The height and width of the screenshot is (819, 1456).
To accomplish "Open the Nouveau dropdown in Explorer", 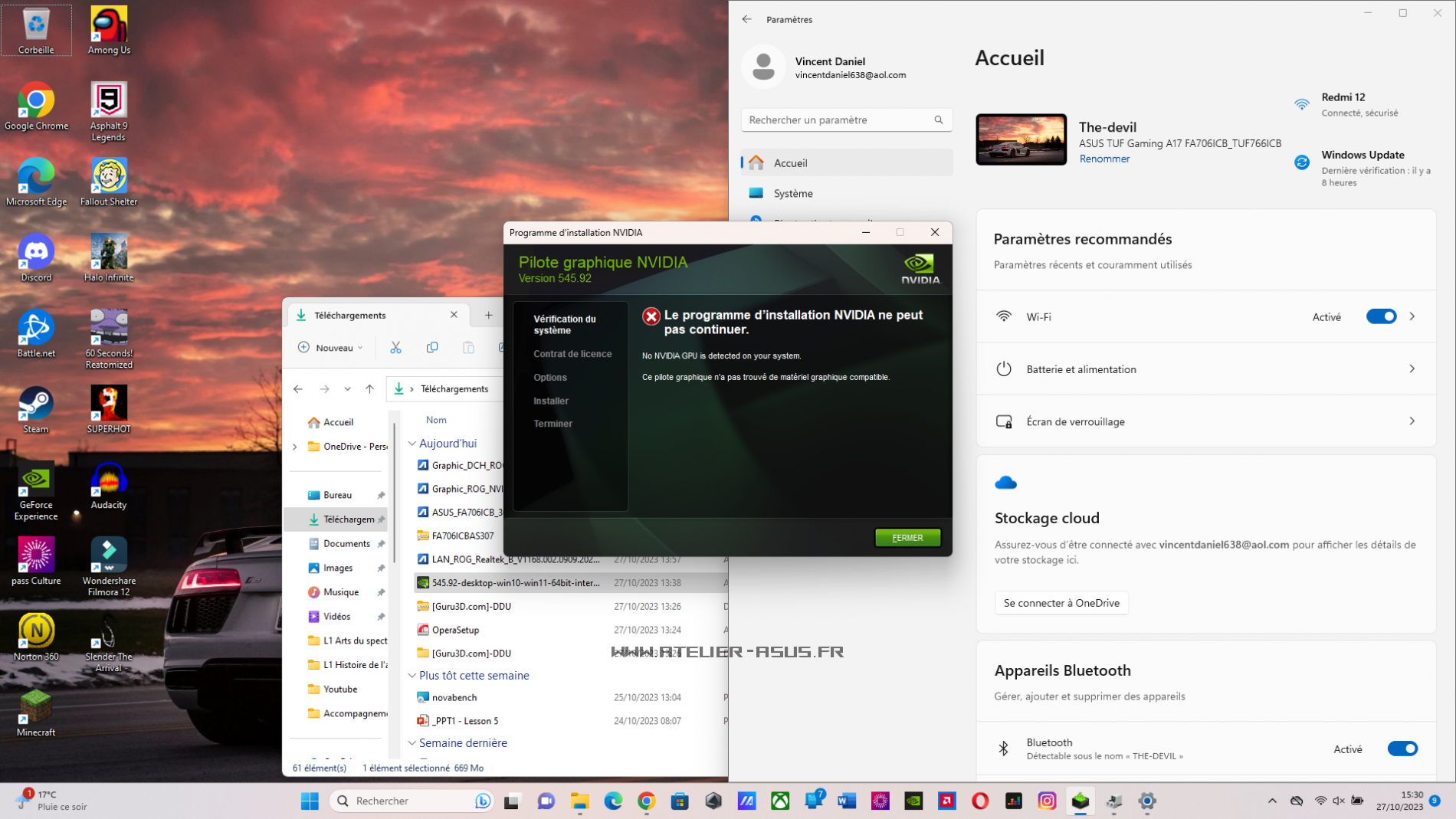I will pos(331,348).
